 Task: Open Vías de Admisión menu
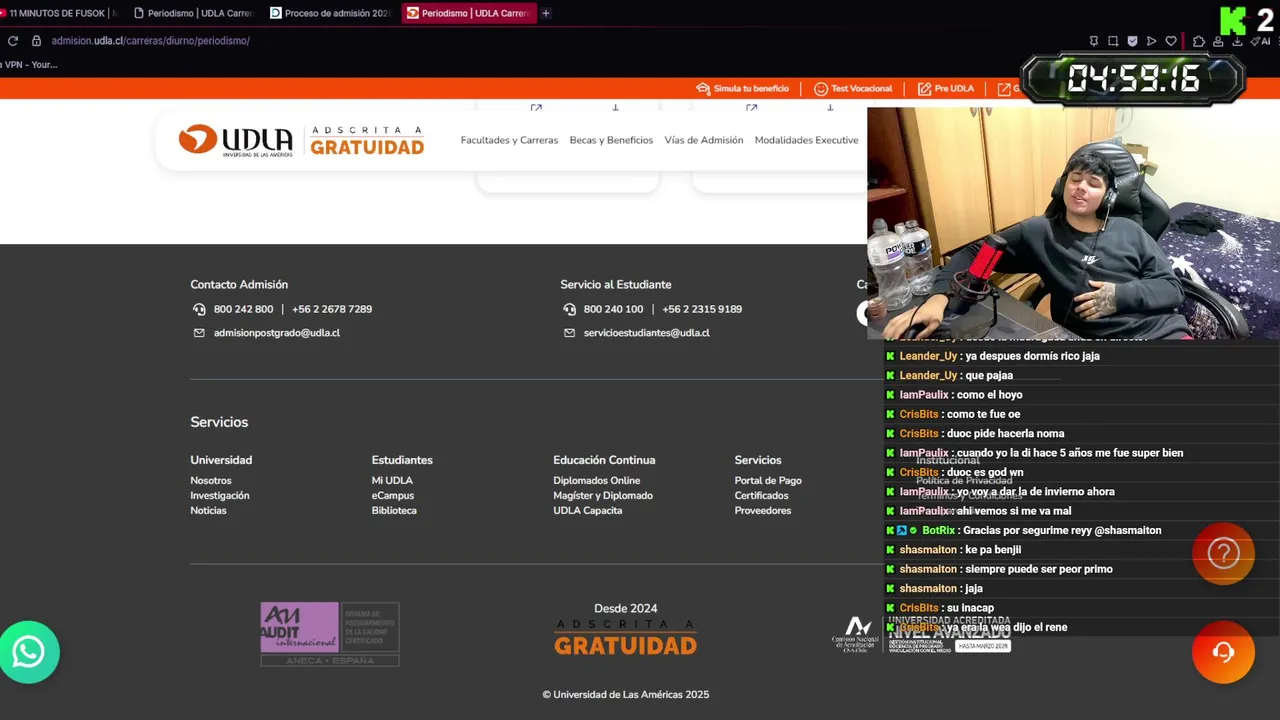click(x=704, y=140)
